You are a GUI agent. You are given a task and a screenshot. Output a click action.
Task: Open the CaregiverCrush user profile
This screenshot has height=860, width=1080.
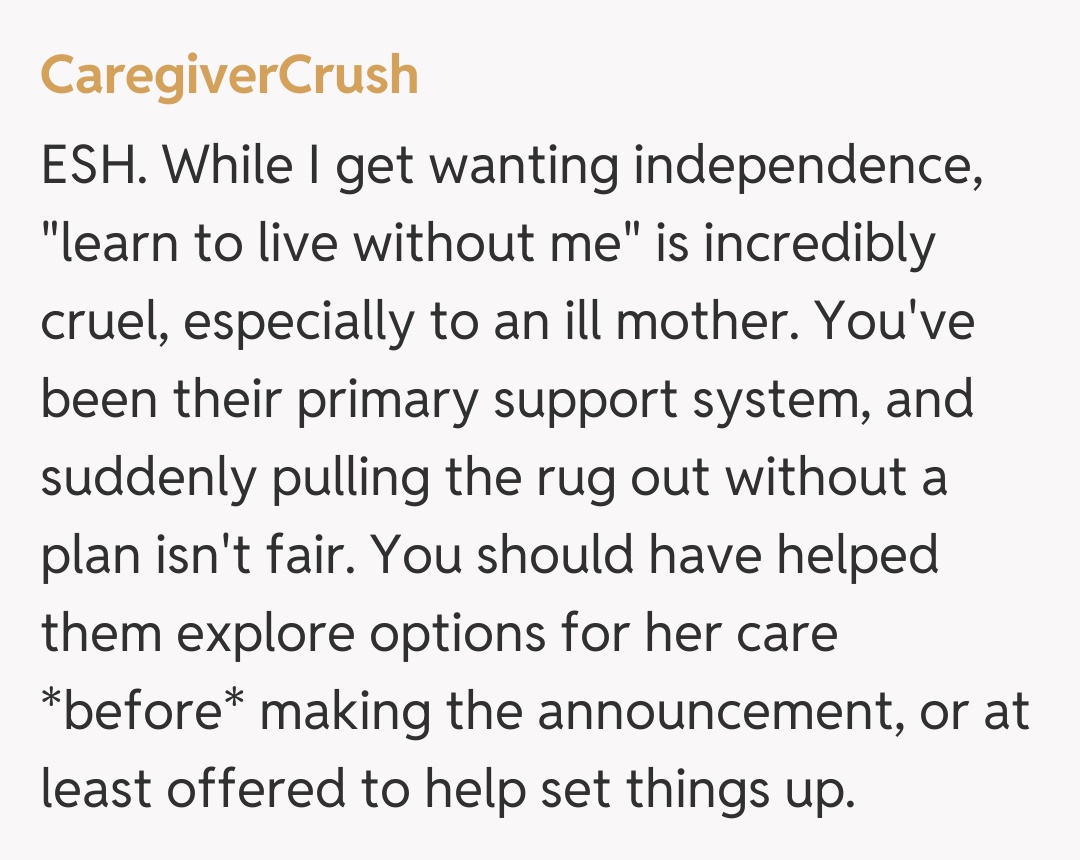[x=229, y=76]
